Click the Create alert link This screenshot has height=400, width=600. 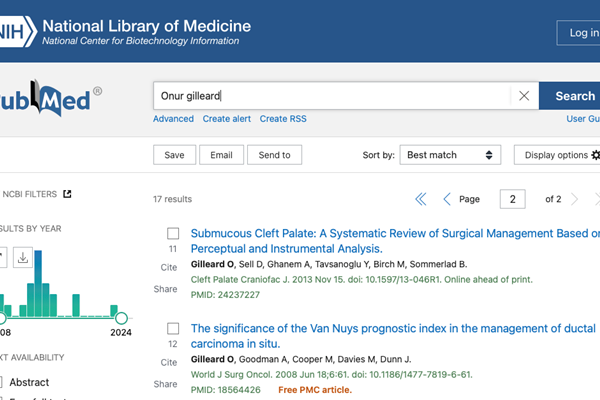[x=227, y=119]
